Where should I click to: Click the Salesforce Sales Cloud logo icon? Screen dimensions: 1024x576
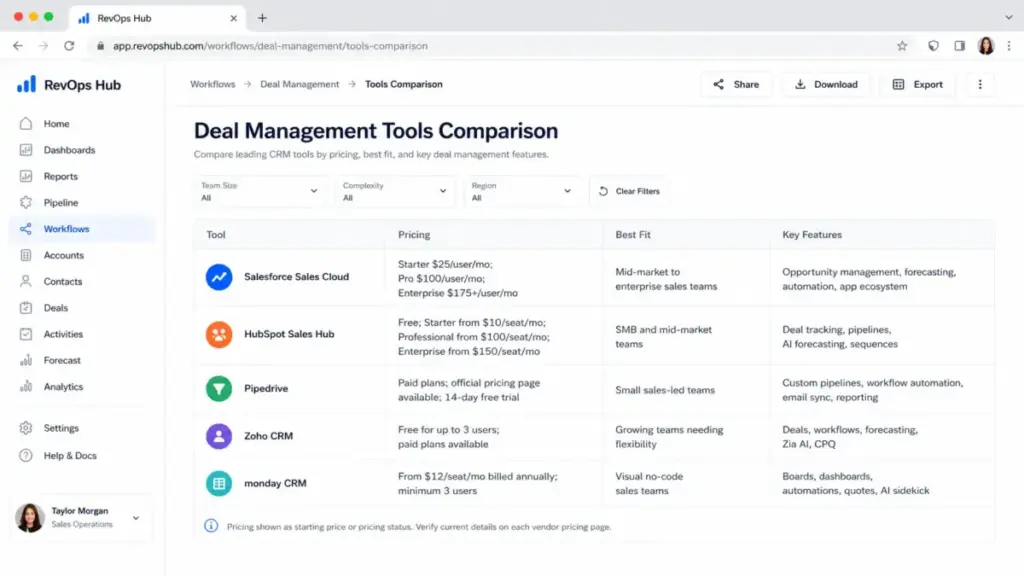219,277
